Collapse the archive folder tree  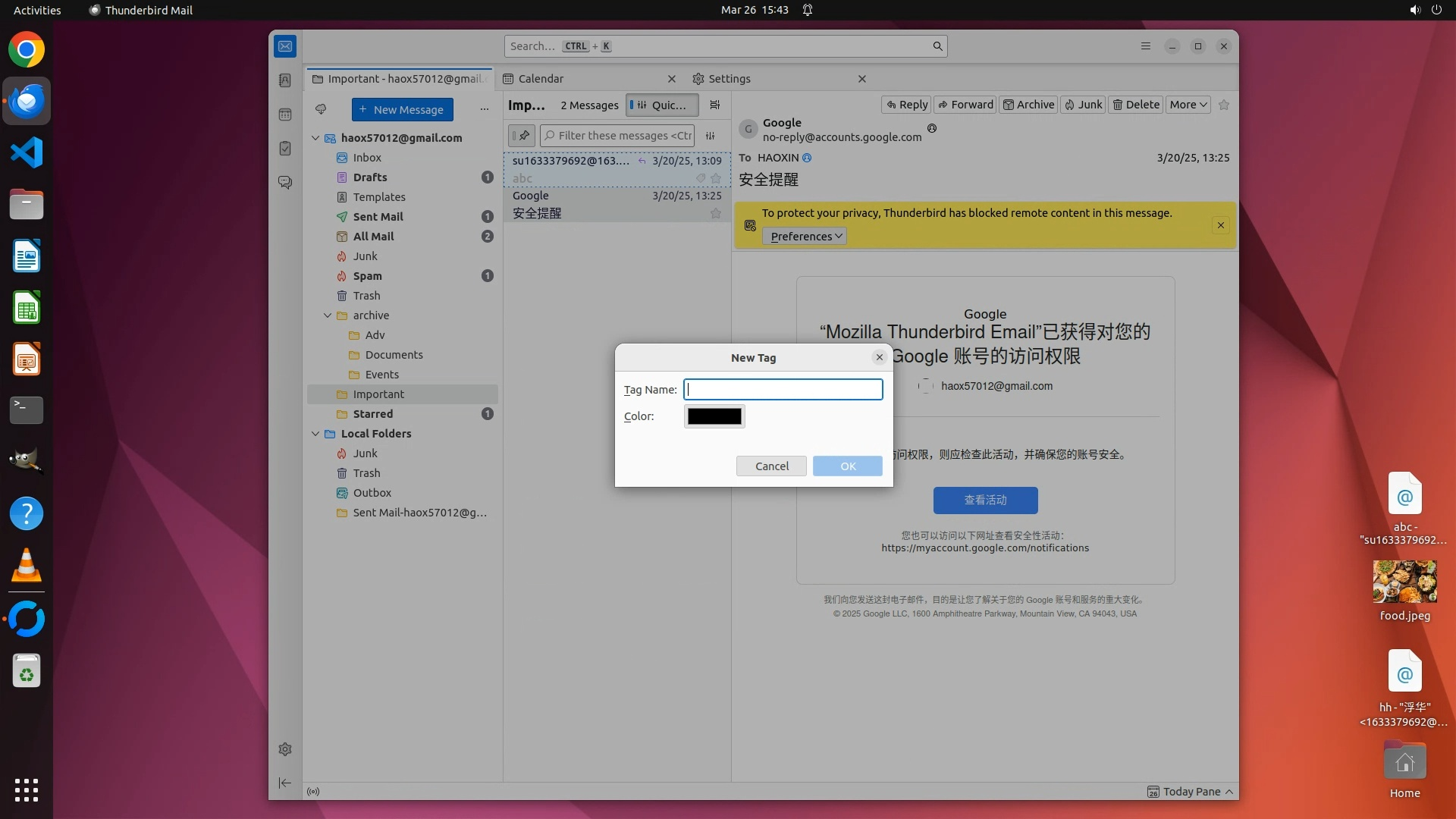click(x=328, y=315)
